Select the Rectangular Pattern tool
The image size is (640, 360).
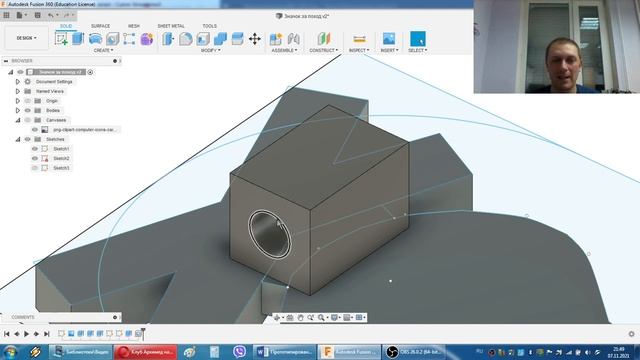[129, 39]
